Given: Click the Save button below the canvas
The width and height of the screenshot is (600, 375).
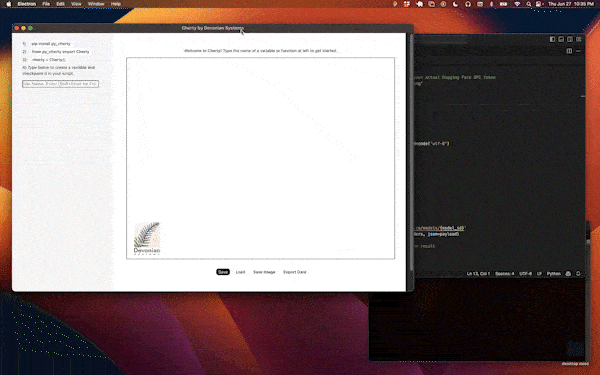Looking at the screenshot, I should click(223, 272).
